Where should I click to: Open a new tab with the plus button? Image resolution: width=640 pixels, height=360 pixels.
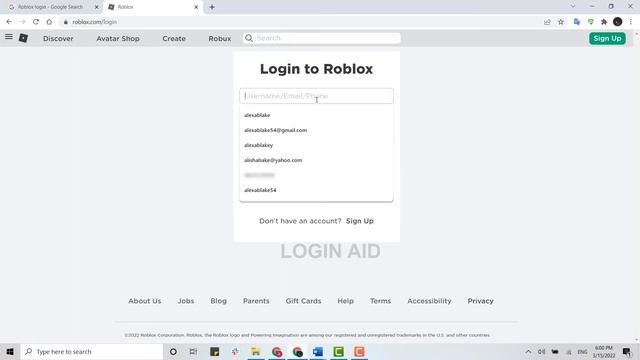click(x=212, y=7)
